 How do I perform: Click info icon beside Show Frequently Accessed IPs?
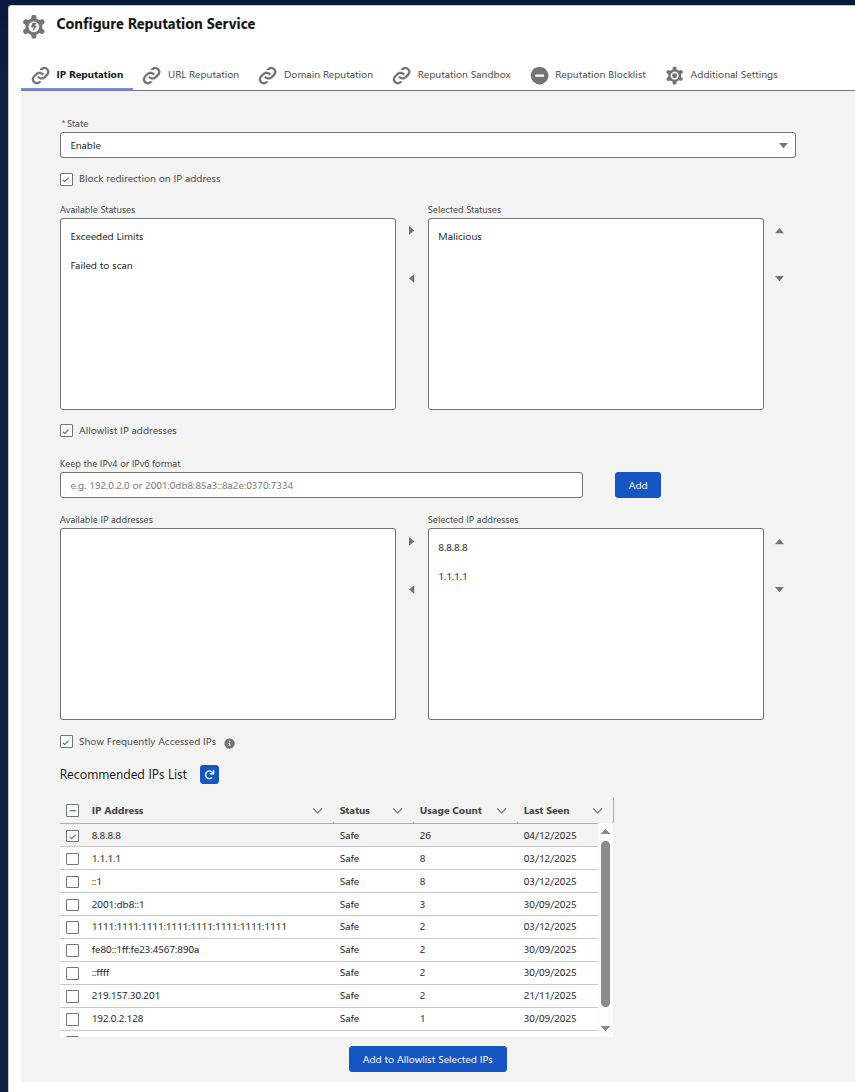pos(230,743)
